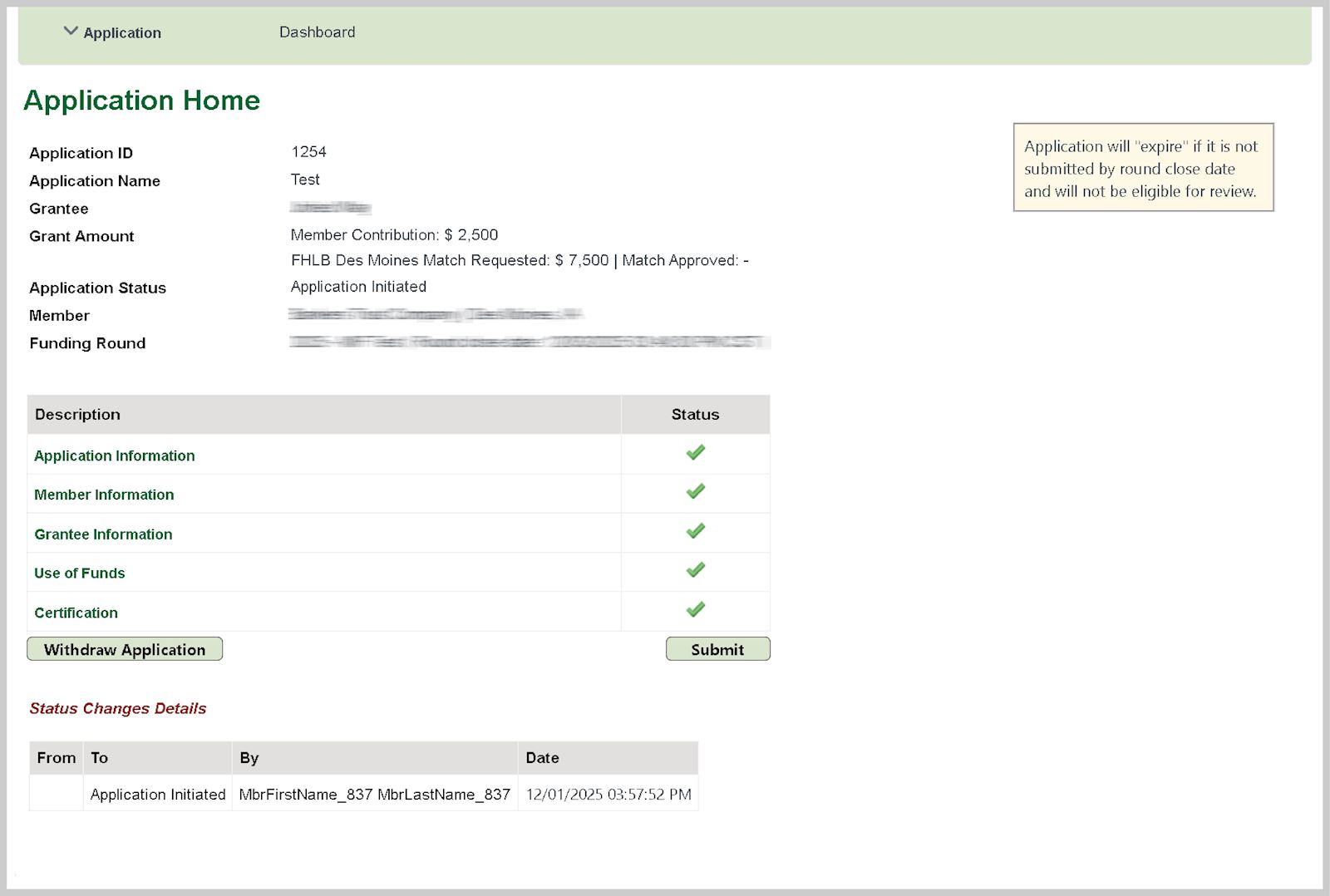Screen dimensions: 1330x896
Task: Click the Application Home page heading
Action: click(x=141, y=101)
